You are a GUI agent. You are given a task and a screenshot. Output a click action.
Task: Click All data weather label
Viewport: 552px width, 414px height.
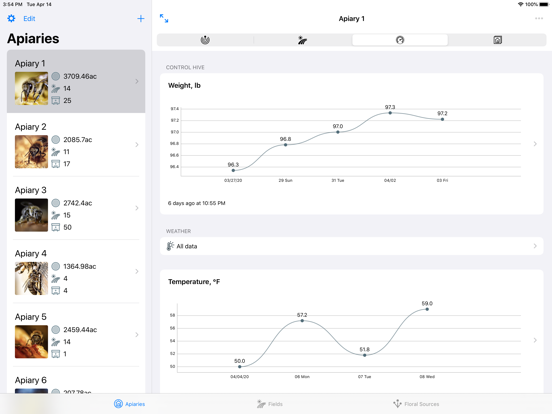[x=187, y=246]
